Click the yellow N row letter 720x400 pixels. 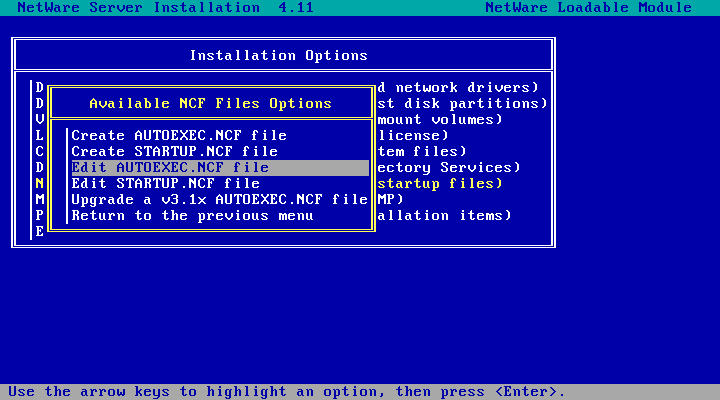pos(39,184)
